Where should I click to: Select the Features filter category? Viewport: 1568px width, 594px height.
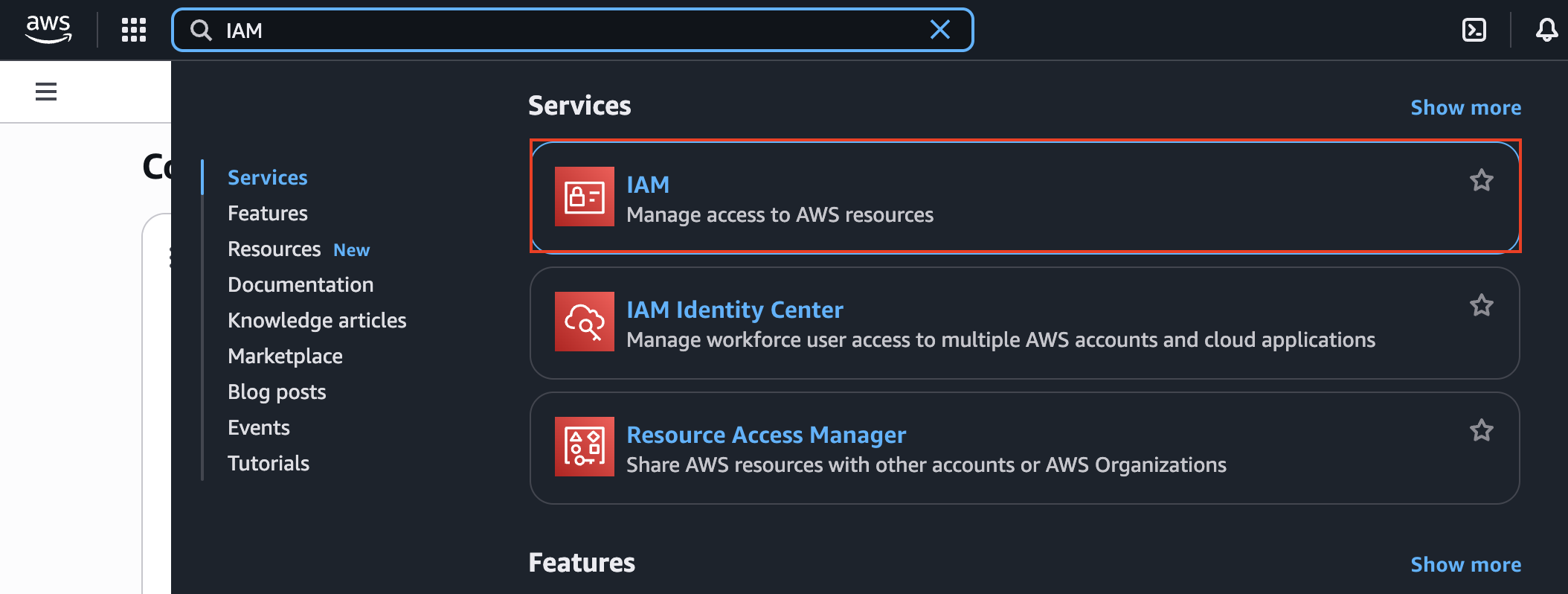click(x=268, y=214)
